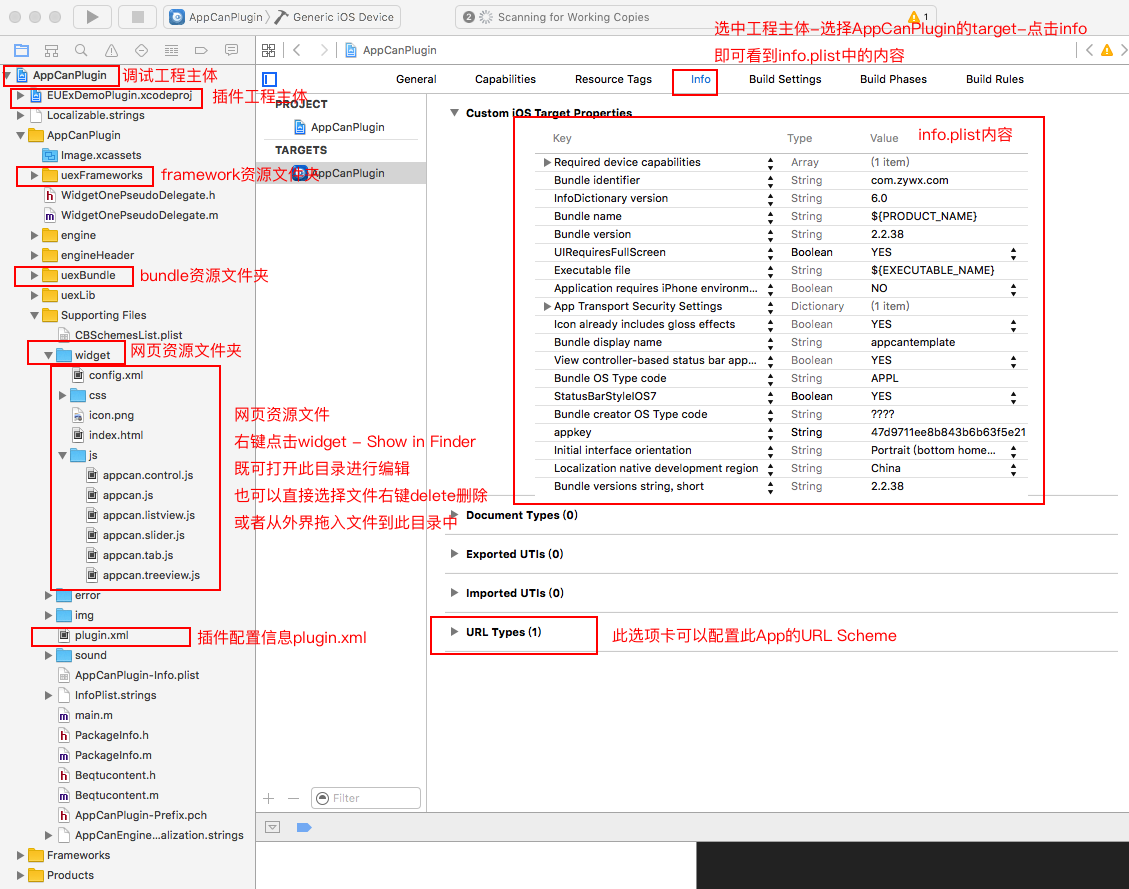
Task: Choose Generic iOS Device destination
Action: 336,17
